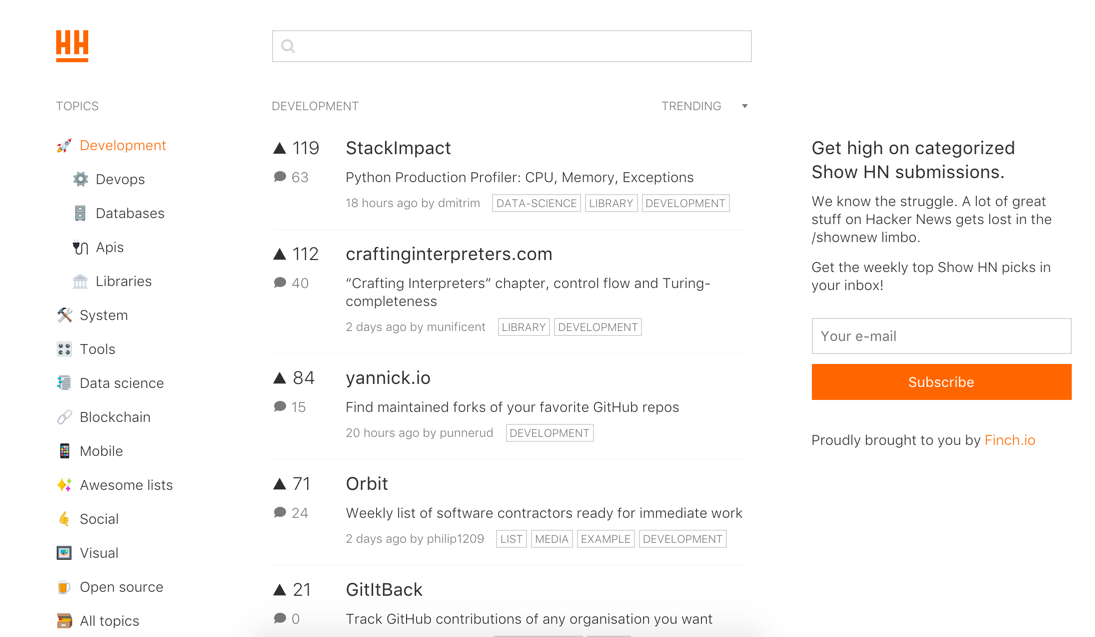
Task: Click the Awesome lists sparkle icon
Action: click(x=64, y=485)
